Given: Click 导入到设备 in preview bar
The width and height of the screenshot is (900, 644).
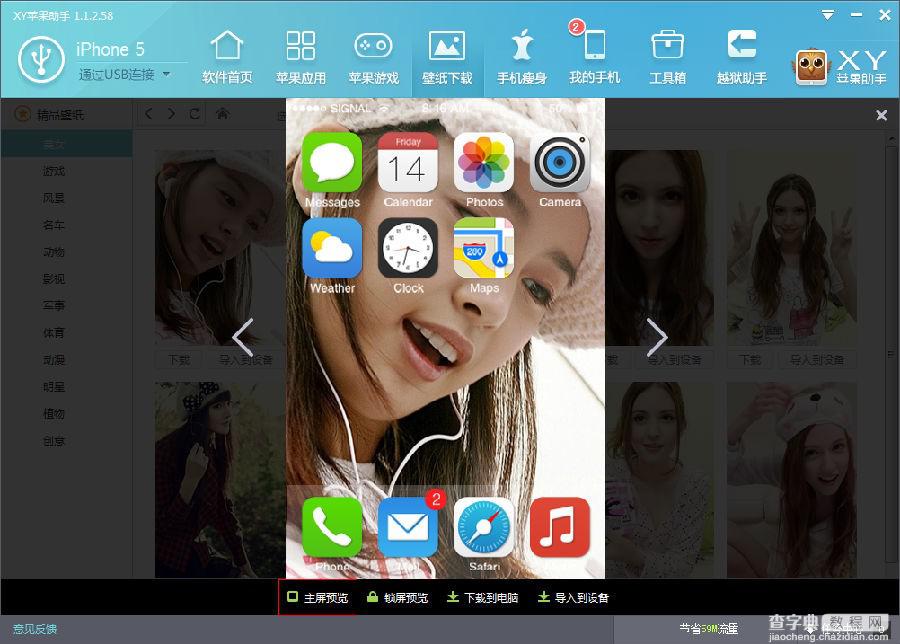Looking at the screenshot, I should [573, 598].
